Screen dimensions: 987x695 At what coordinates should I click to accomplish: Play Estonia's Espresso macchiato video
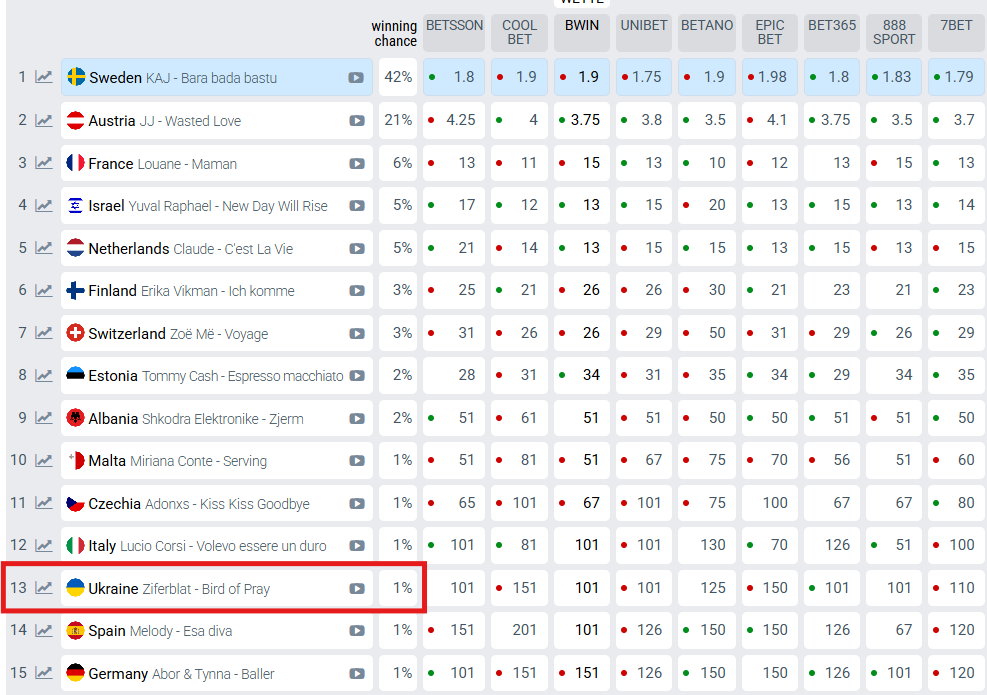(357, 376)
